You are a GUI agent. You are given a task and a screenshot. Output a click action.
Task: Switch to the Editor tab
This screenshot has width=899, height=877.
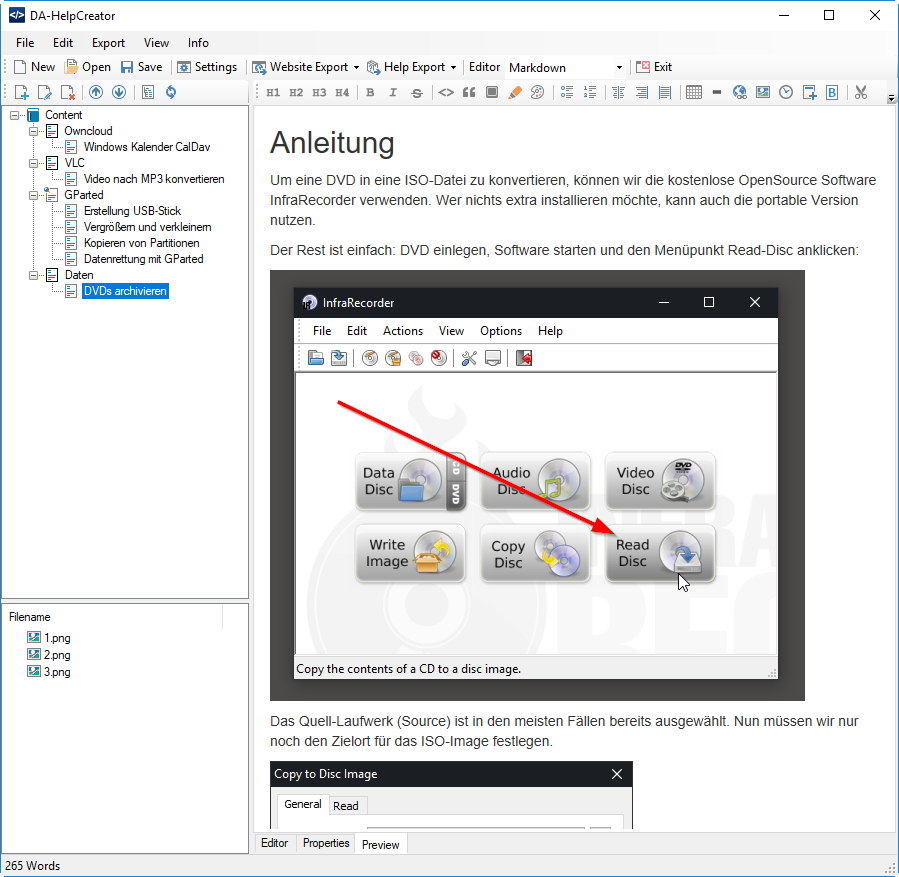(x=275, y=843)
